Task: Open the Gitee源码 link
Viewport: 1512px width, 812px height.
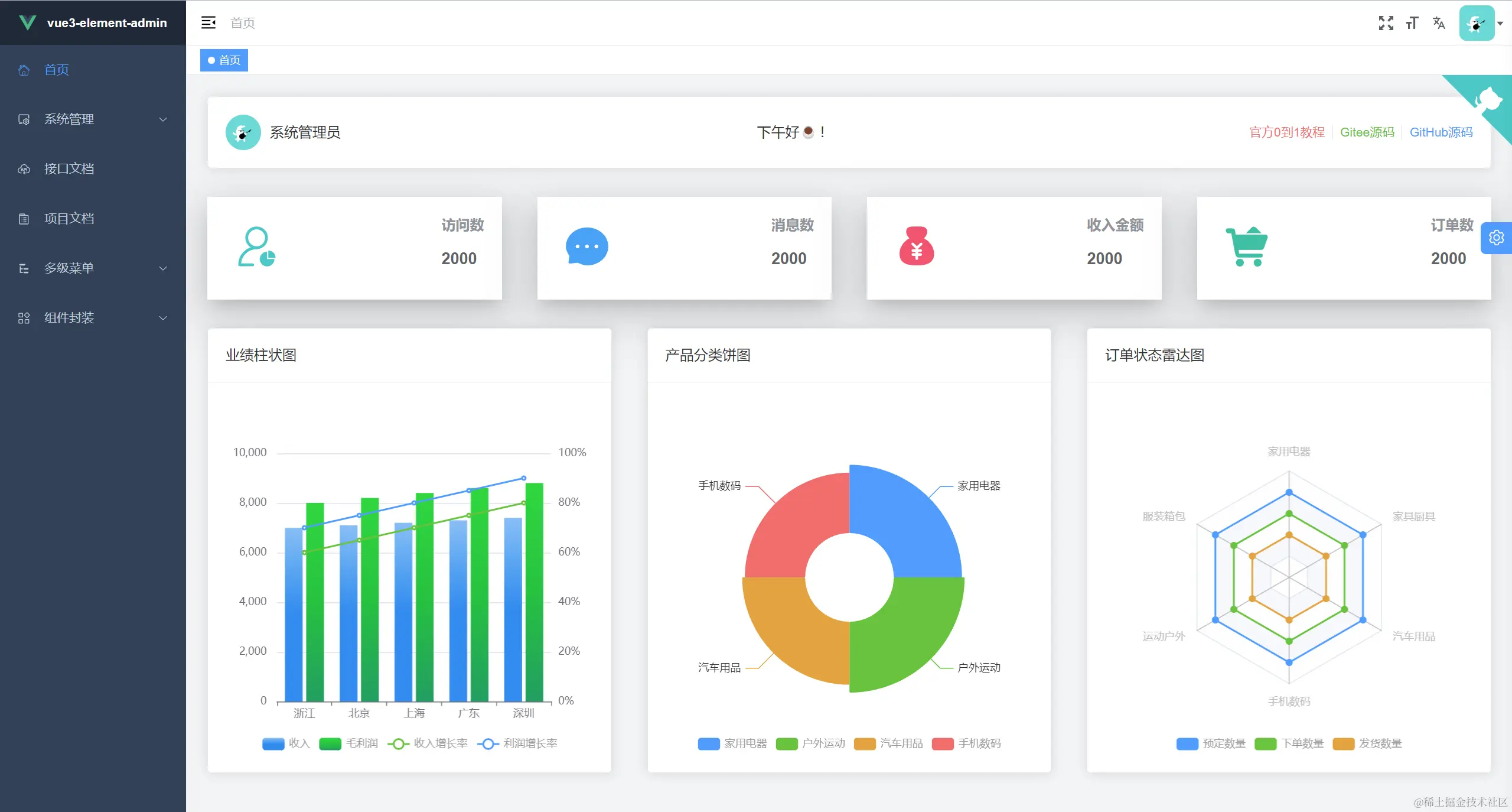Action: 1367,132
